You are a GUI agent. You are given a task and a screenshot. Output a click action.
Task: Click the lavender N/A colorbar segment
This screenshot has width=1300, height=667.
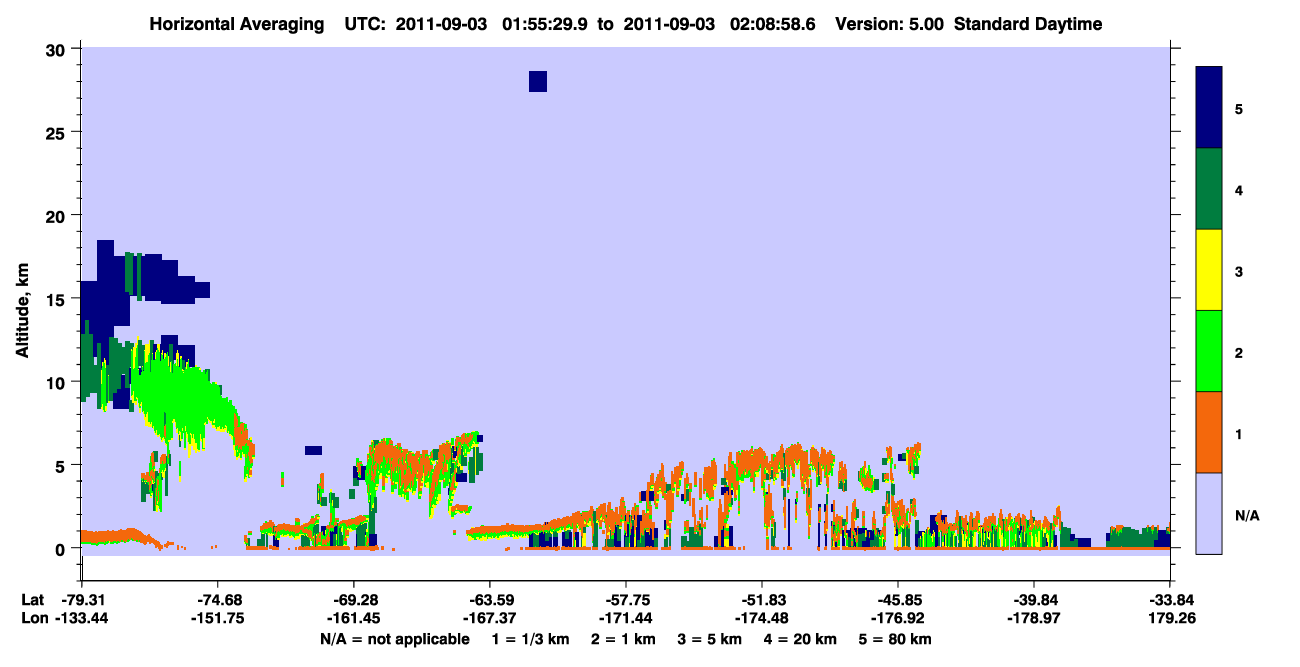[1209, 512]
